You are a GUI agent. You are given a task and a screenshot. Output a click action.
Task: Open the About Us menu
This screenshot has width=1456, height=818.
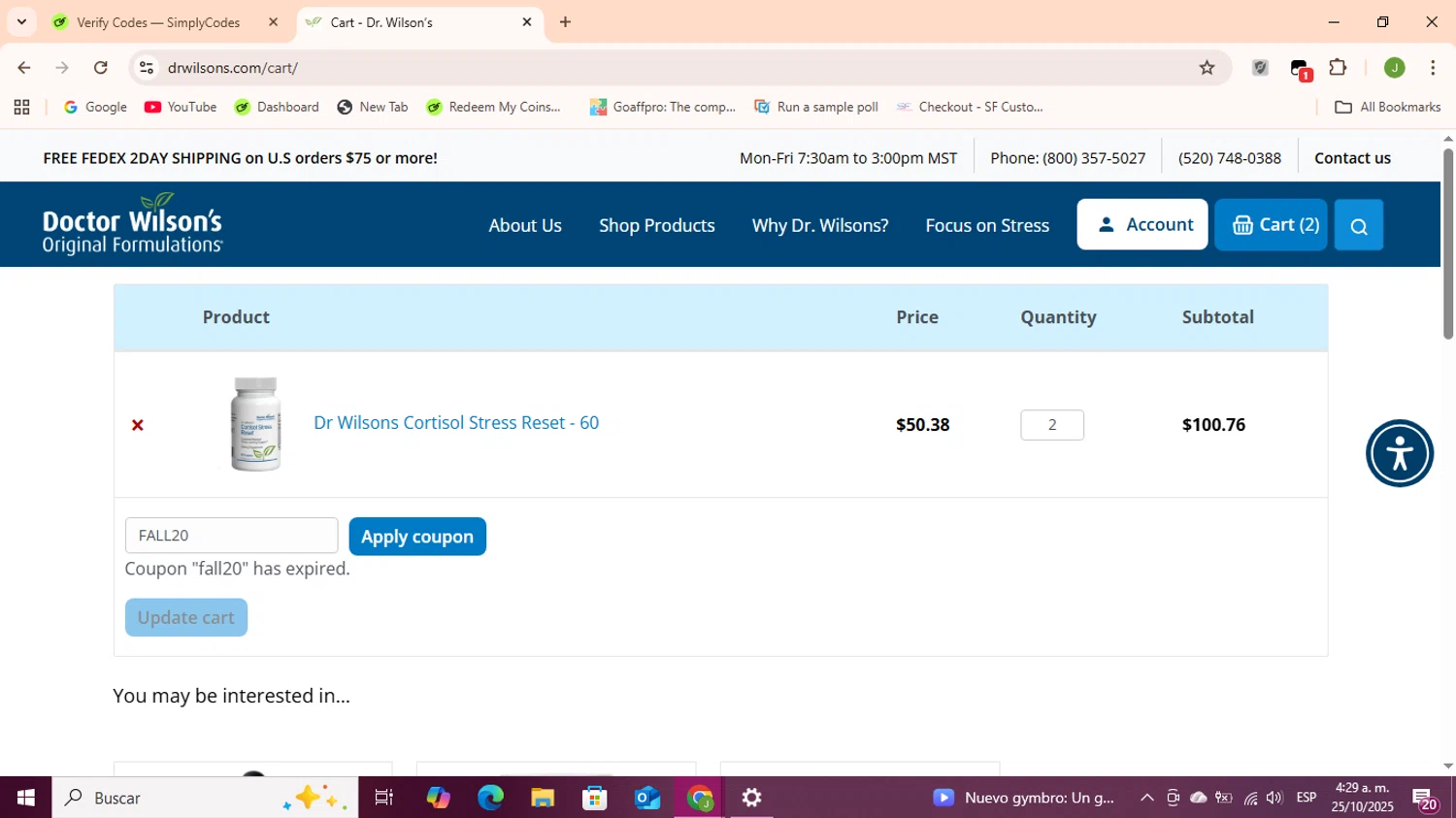(525, 225)
